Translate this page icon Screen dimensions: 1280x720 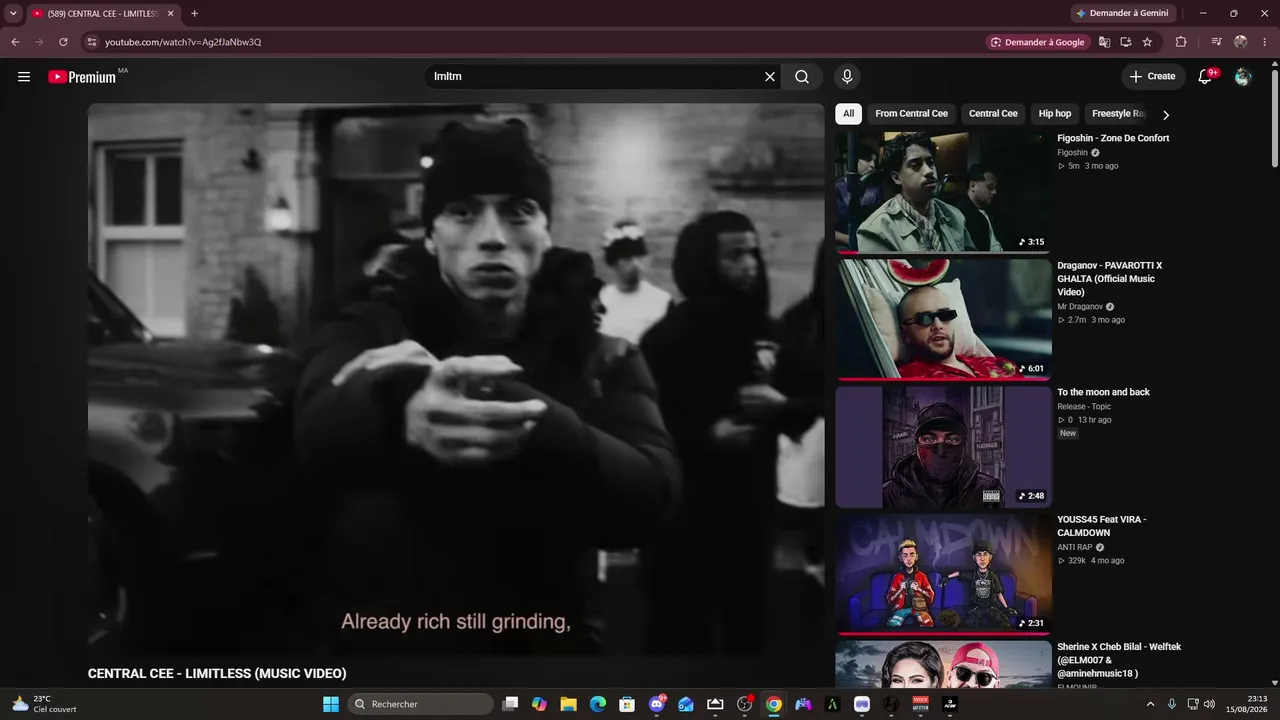(1104, 42)
